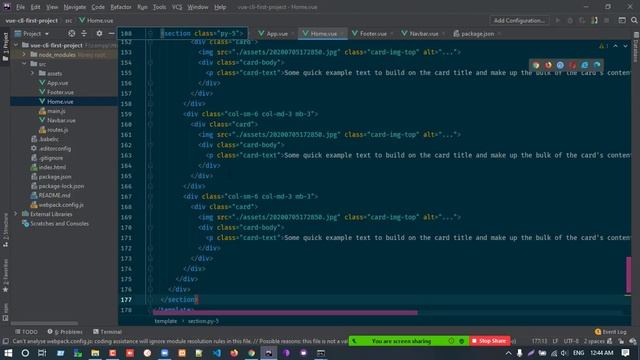Open Windows Start menu
The image size is (640, 360).
tap(8, 353)
